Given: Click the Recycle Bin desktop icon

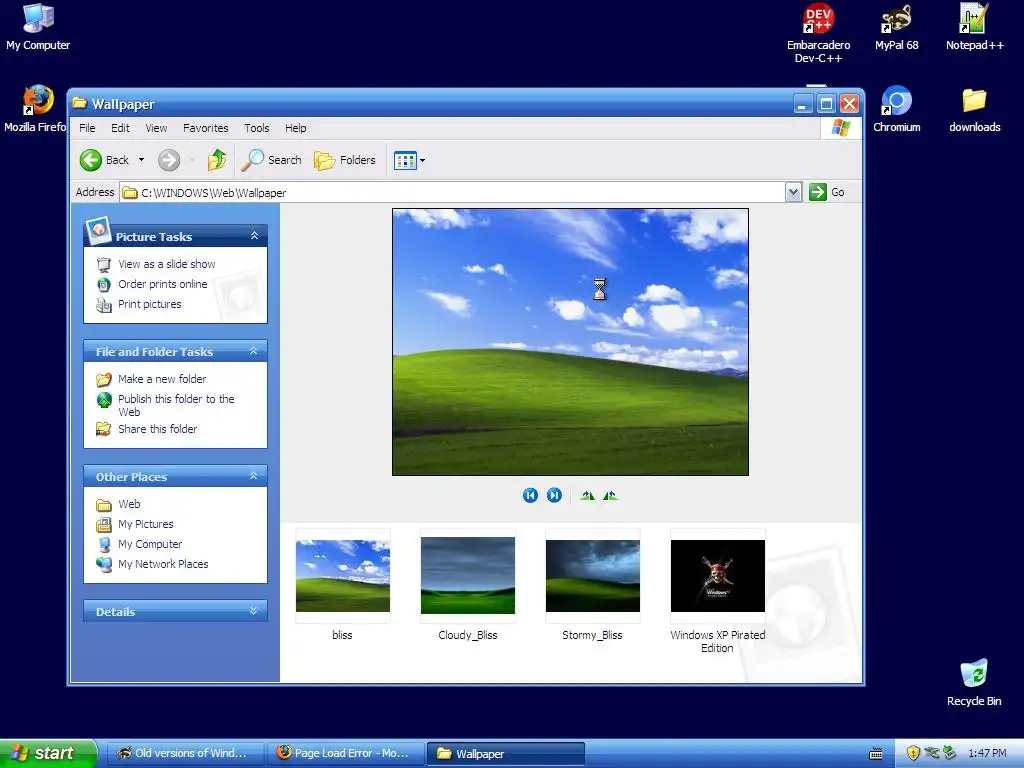Looking at the screenshot, I should click(x=974, y=683).
